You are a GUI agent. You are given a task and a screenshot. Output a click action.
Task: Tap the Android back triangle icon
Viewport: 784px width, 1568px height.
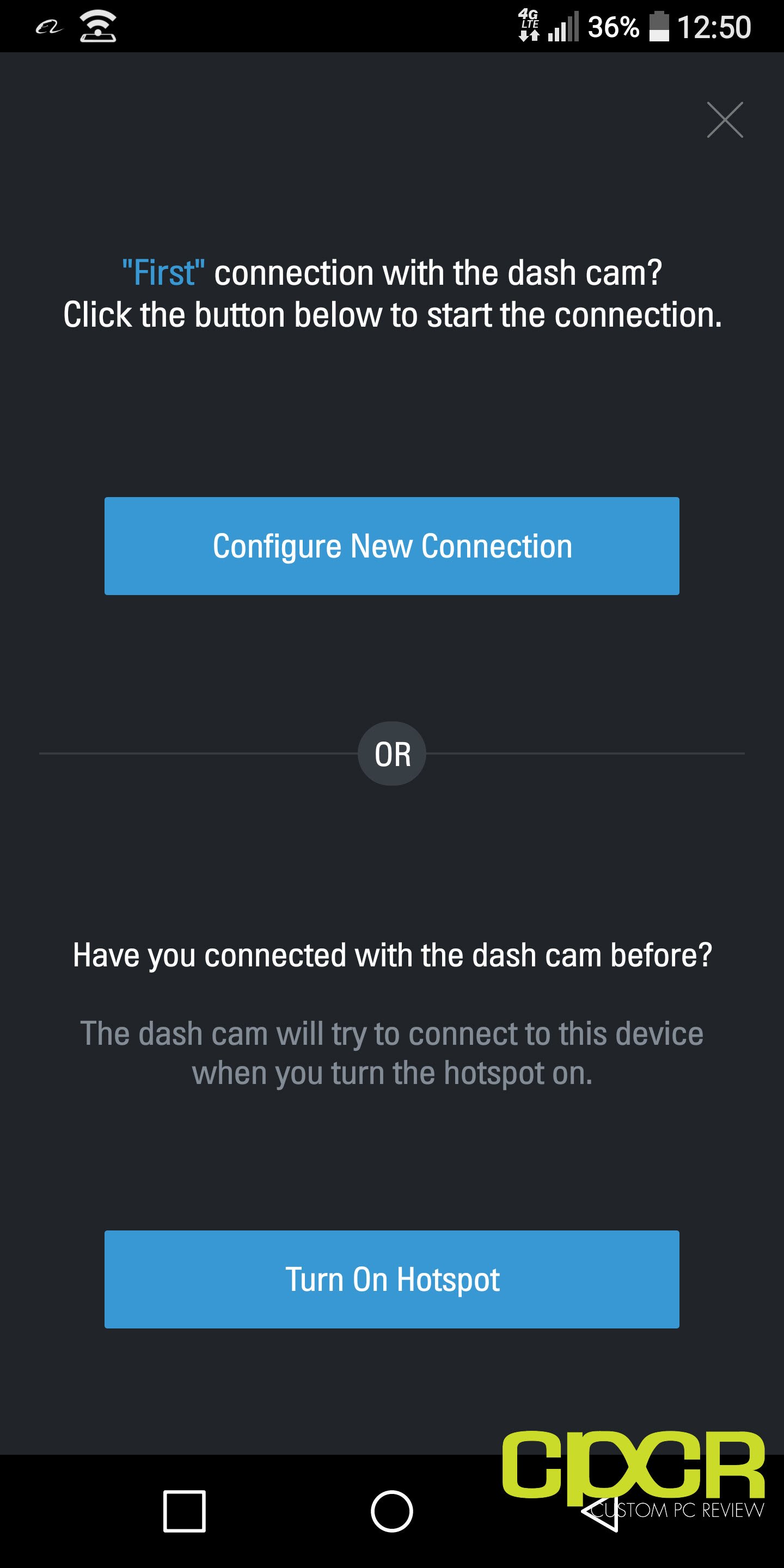[599, 1511]
